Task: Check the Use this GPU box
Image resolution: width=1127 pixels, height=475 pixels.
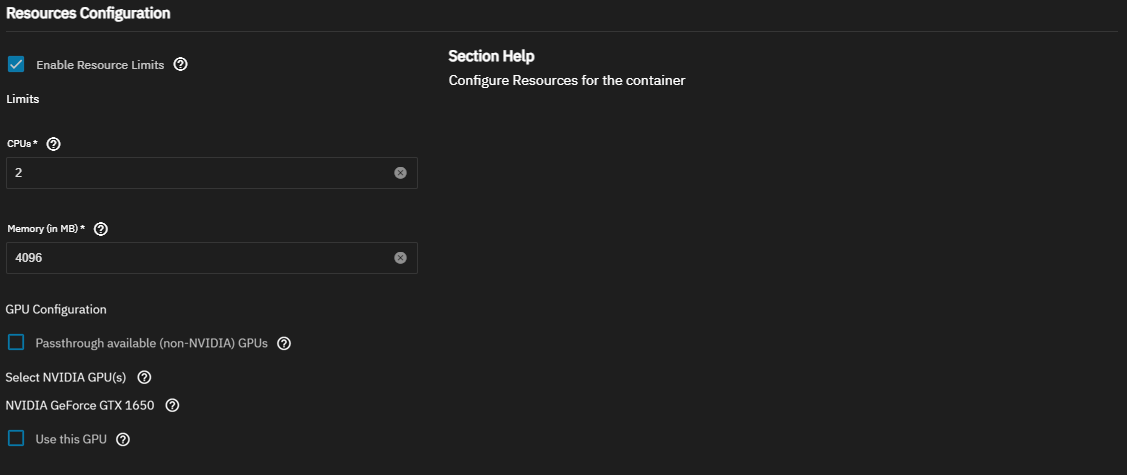Action: pyautogui.click(x=16, y=439)
